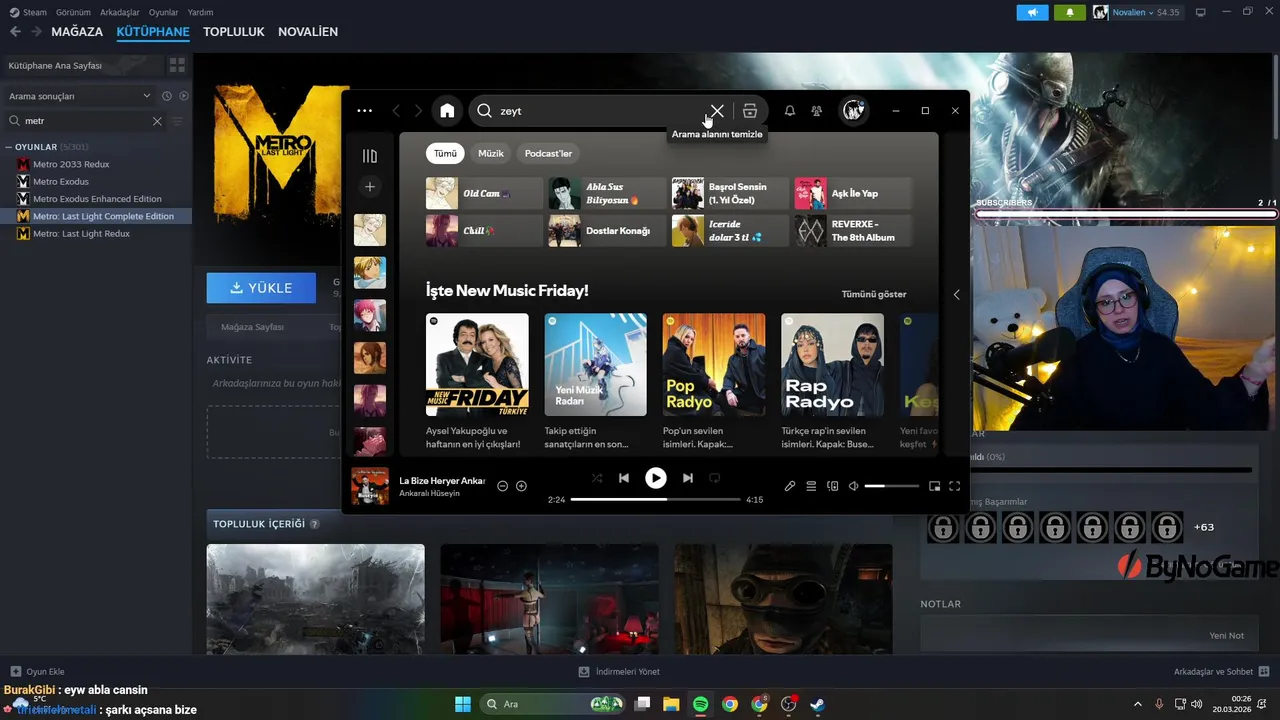Show hidden system tray icons
Image resolution: width=1280 pixels, height=720 pixels.
coord(1137,704)
